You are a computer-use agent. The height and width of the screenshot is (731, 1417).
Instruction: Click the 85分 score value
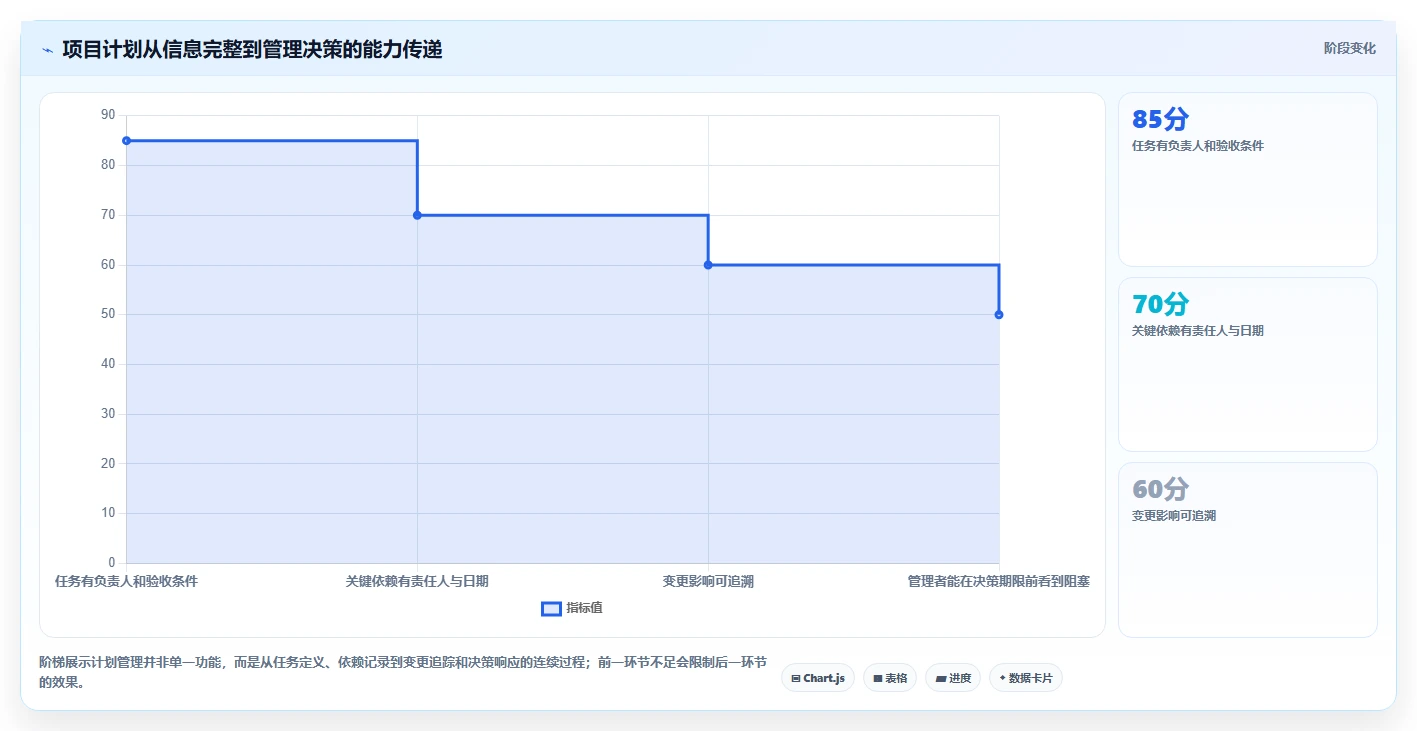[x=1160, y=119]
